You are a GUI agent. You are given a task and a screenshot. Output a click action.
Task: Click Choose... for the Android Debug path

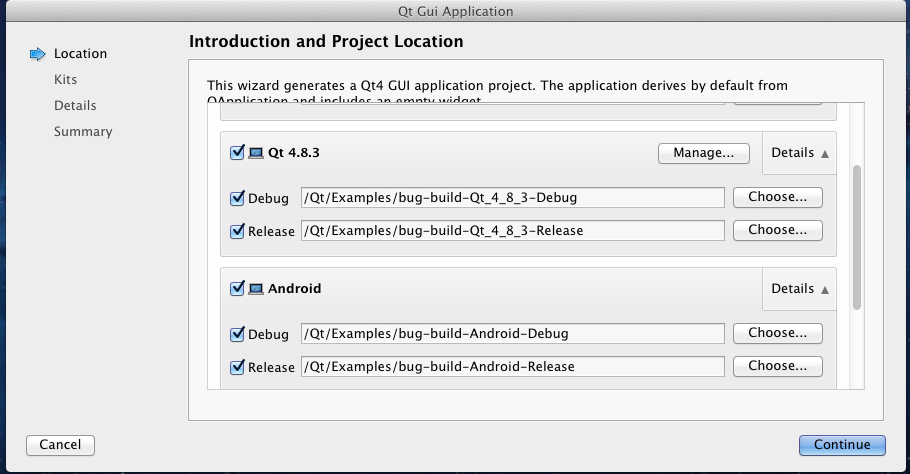tap(777, 333)
